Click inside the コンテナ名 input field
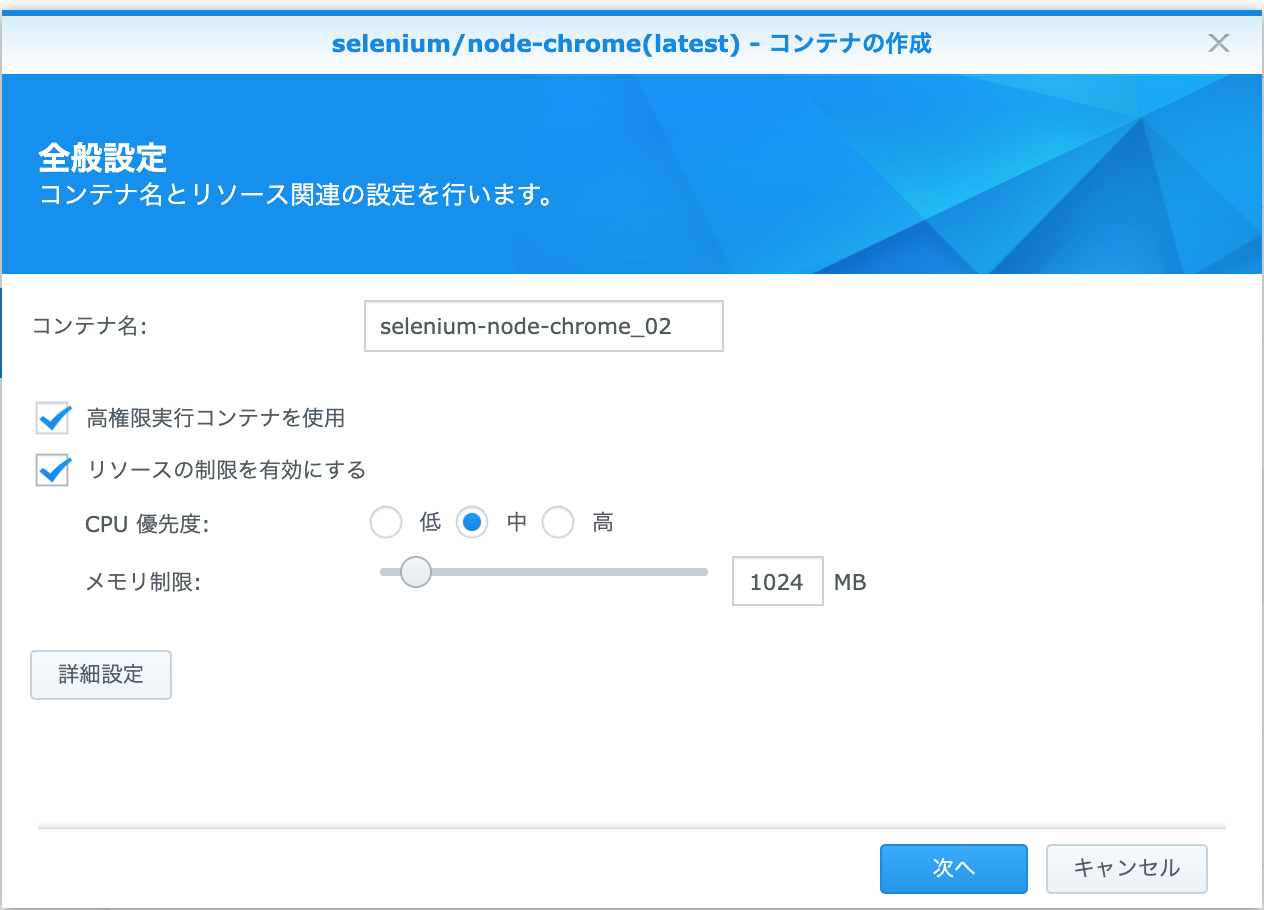This screenshot has width=1264, height=910. [x=543, y=326]
